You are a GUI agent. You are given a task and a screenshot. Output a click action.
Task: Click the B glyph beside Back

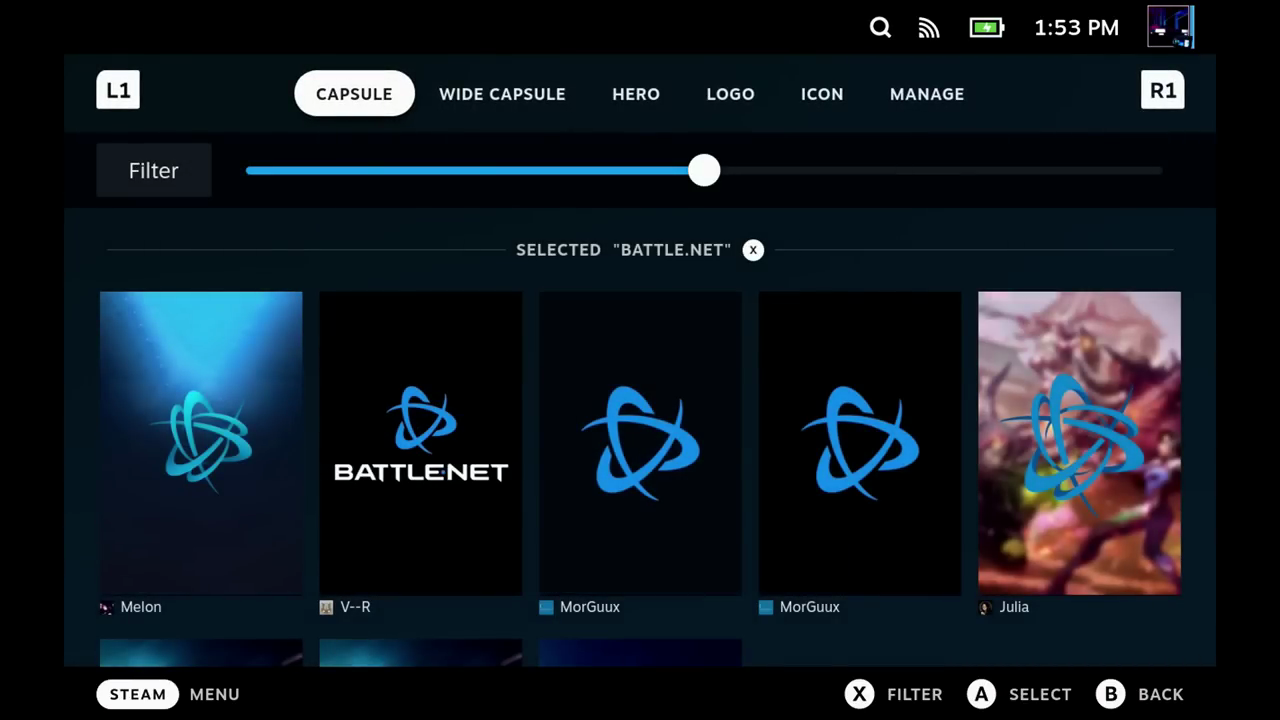[1110, 694]
